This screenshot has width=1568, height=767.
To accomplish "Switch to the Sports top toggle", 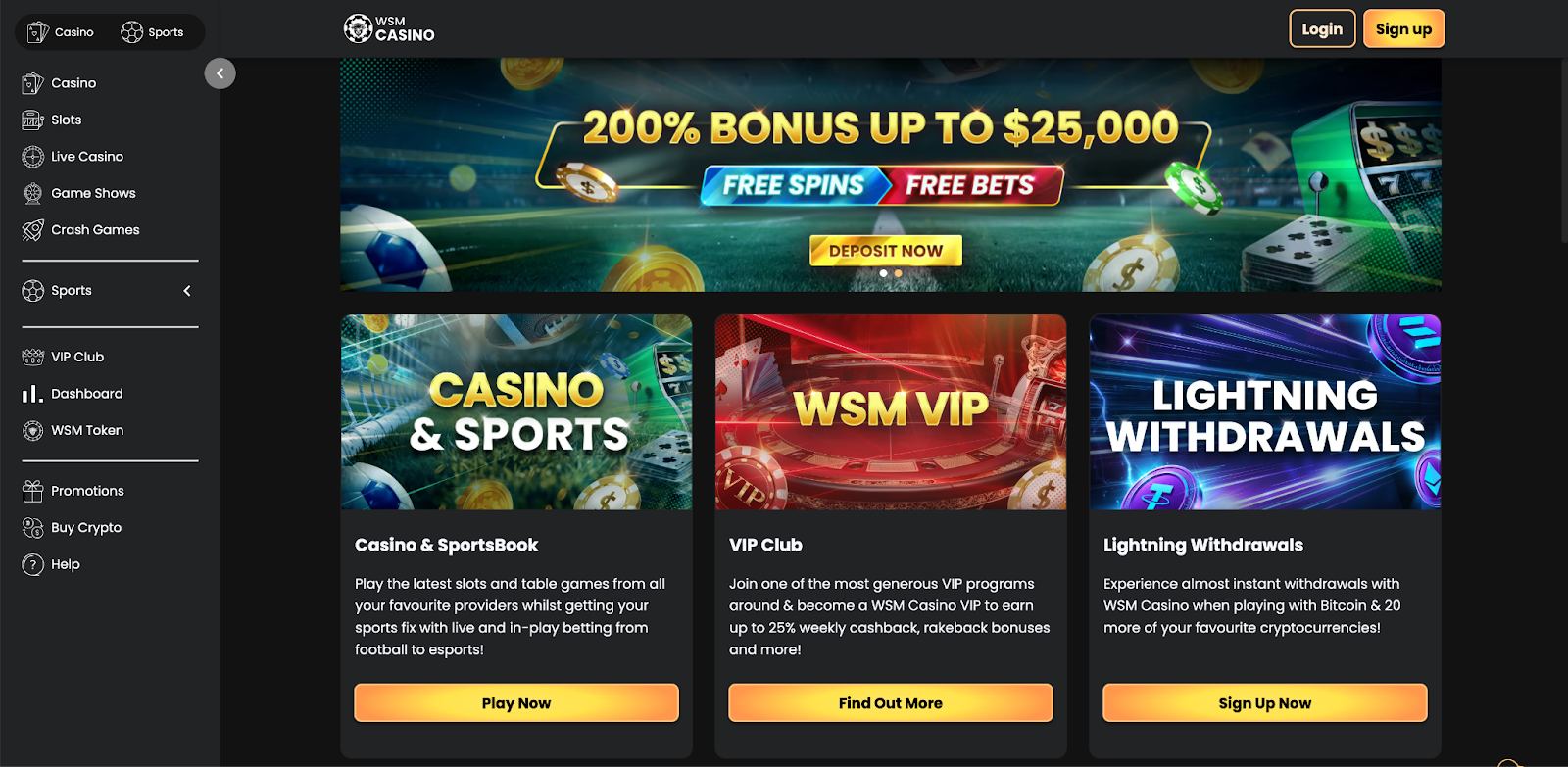I will (152, 32).
